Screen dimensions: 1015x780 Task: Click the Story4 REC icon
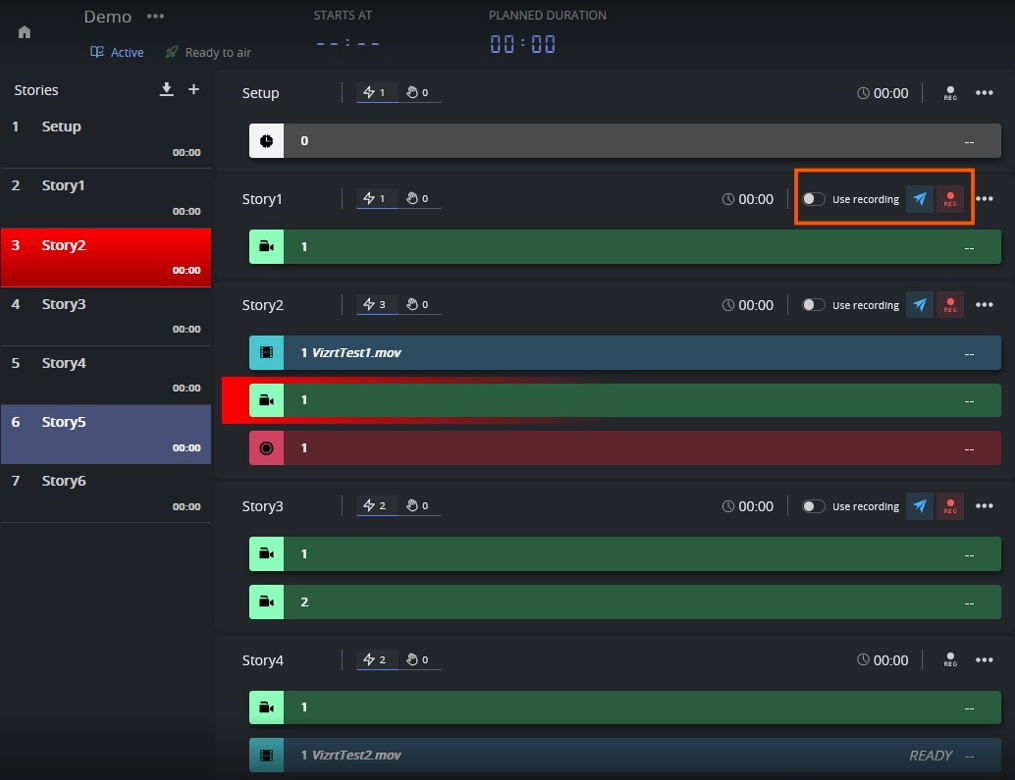(x=950, y=660)
